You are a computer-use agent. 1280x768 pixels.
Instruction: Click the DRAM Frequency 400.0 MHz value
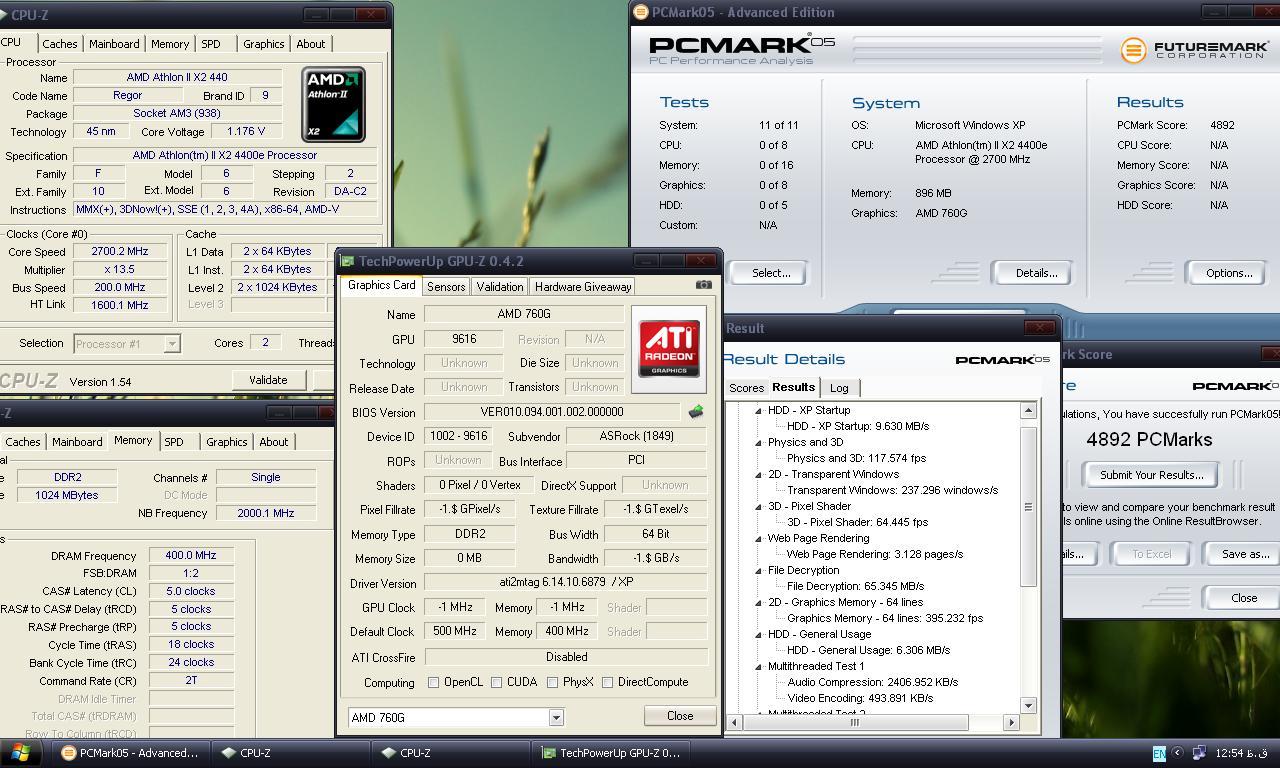tap(191, 556)
